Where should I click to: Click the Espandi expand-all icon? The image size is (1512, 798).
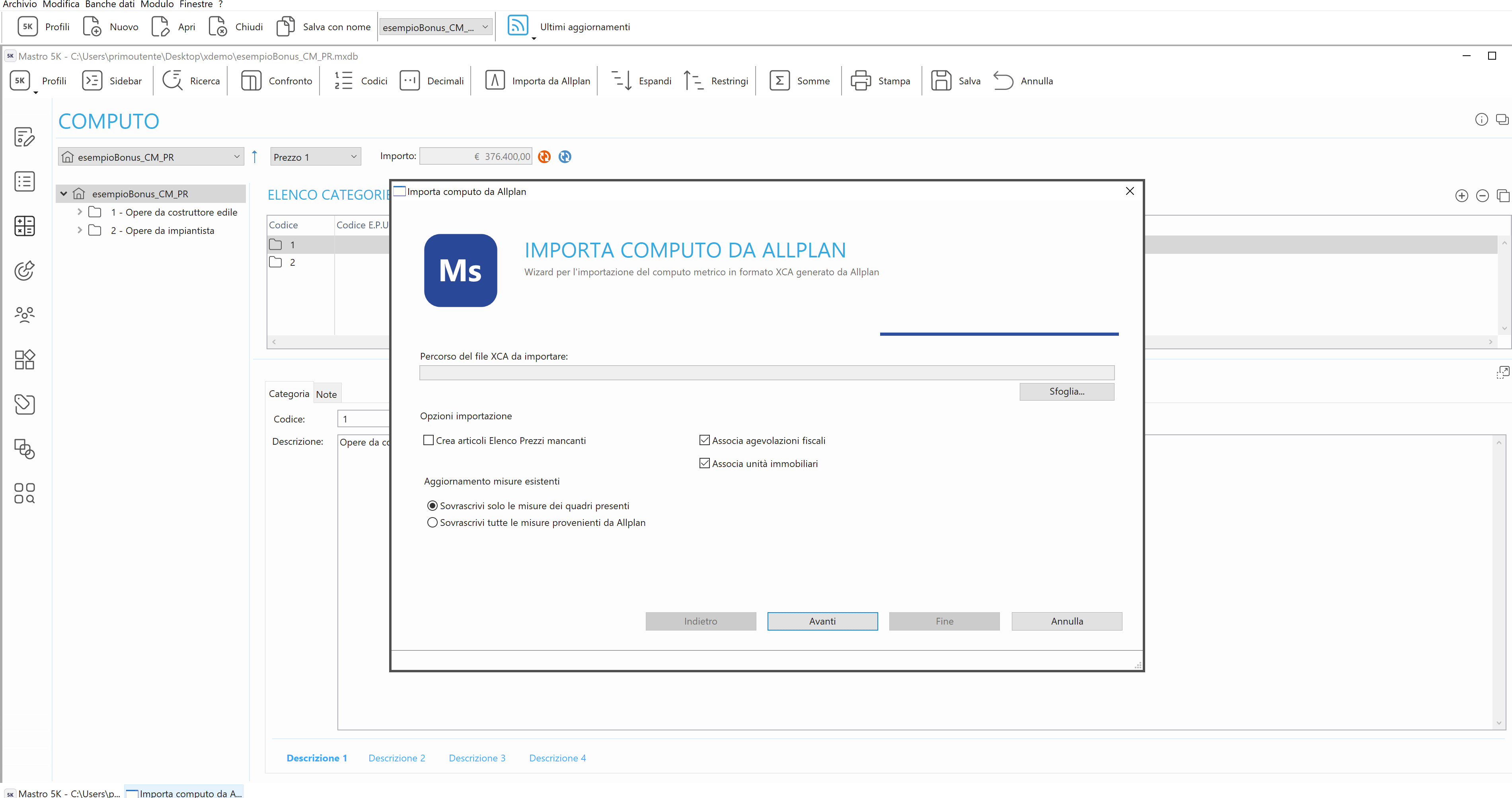click(621, 80)
